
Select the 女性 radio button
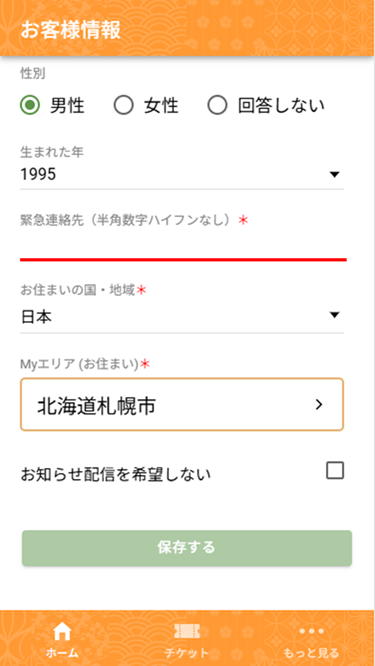[x=124, y=105]
